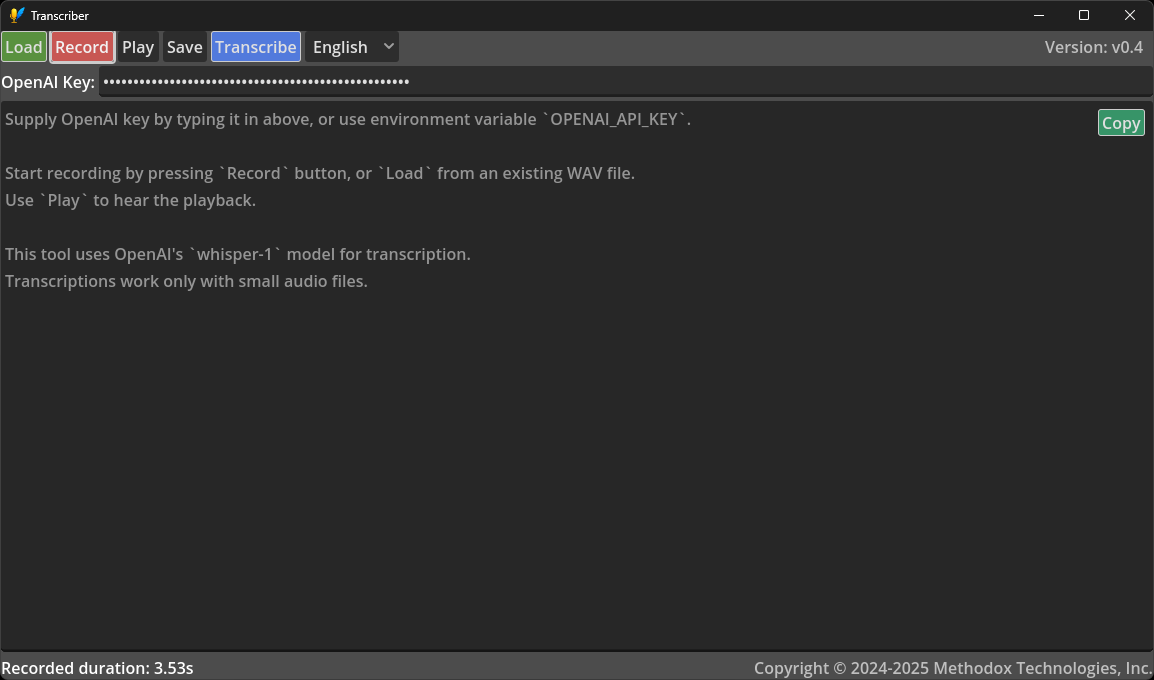Image resolution: width=1154 pixels, height=680 pixels.
Task: Play back the recorded audio
Action: [x=138, y=47]
